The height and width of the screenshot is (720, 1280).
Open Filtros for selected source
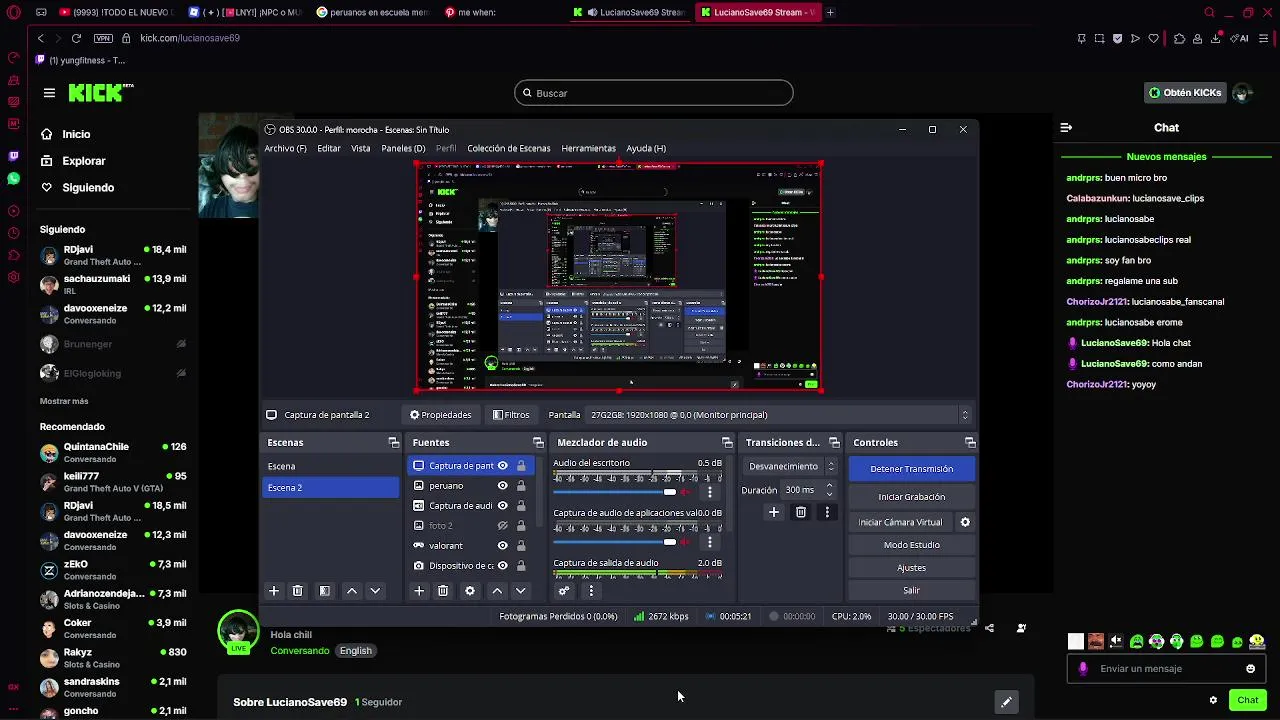click(x=511, y=415)
